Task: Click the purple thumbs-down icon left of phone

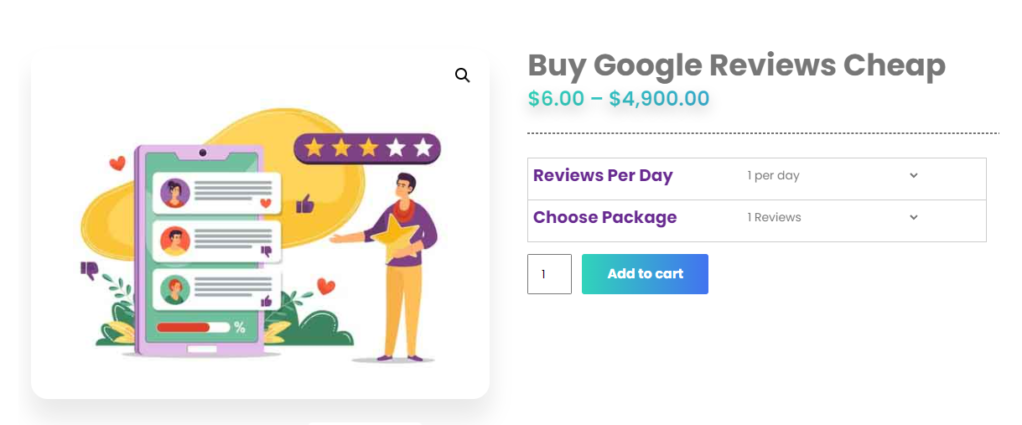Action: pyautogui.click(x=89, y=268)
